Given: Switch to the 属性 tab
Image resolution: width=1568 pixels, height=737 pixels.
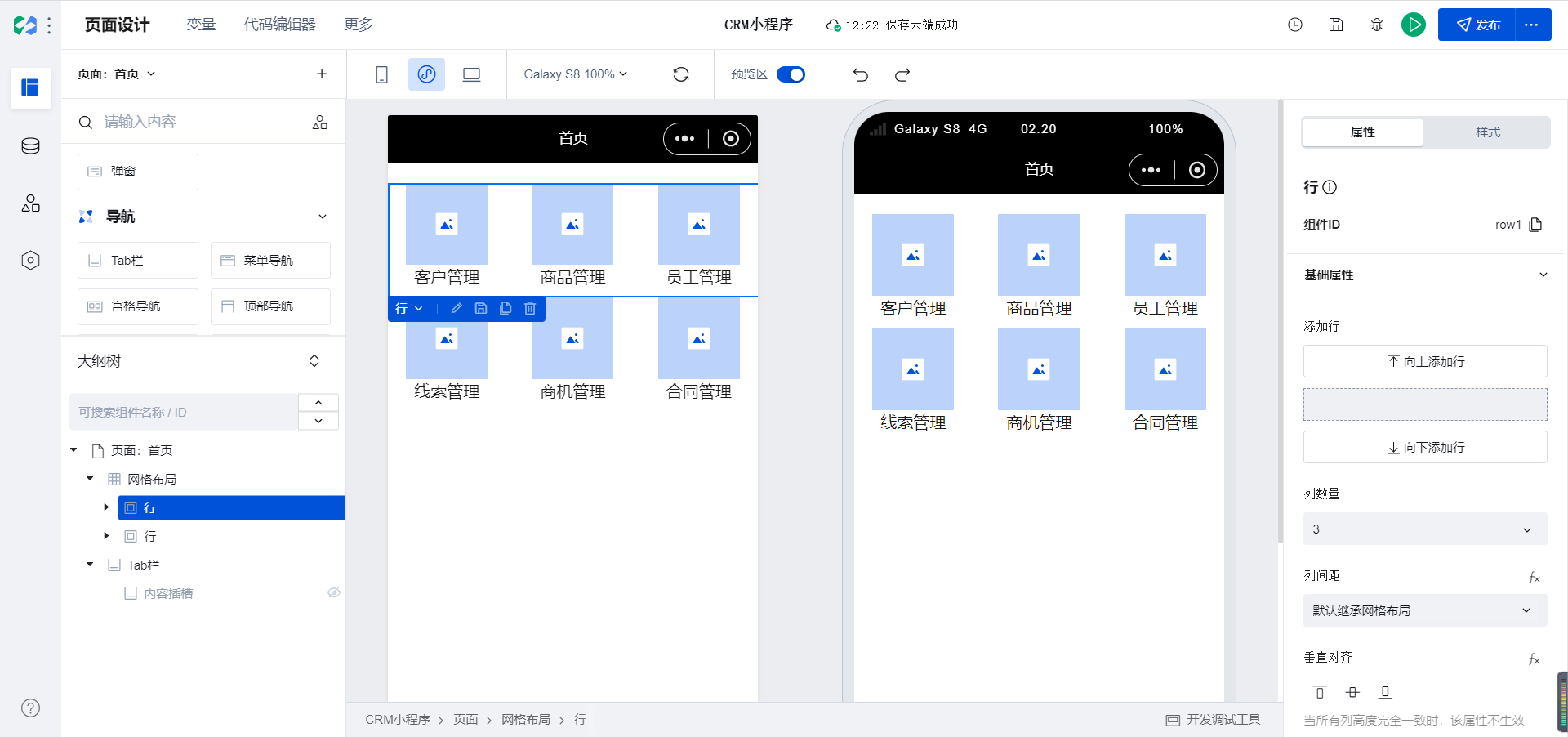Looking at the screenshot, I should (x=1363, y=132).
